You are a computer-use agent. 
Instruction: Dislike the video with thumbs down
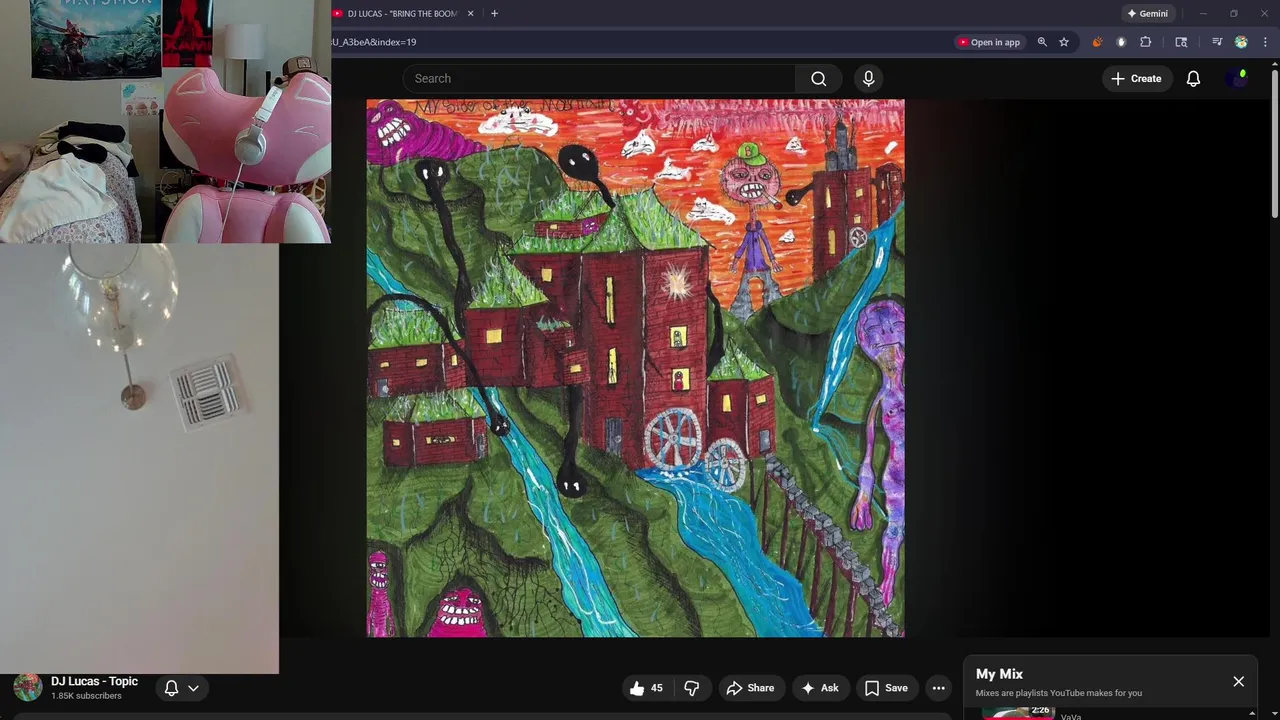[x=691, y=688]
